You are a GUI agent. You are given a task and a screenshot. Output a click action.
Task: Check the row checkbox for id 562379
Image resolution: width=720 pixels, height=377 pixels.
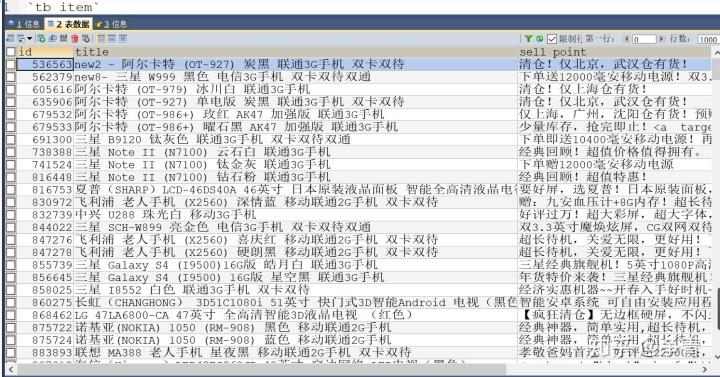[11, 77]
